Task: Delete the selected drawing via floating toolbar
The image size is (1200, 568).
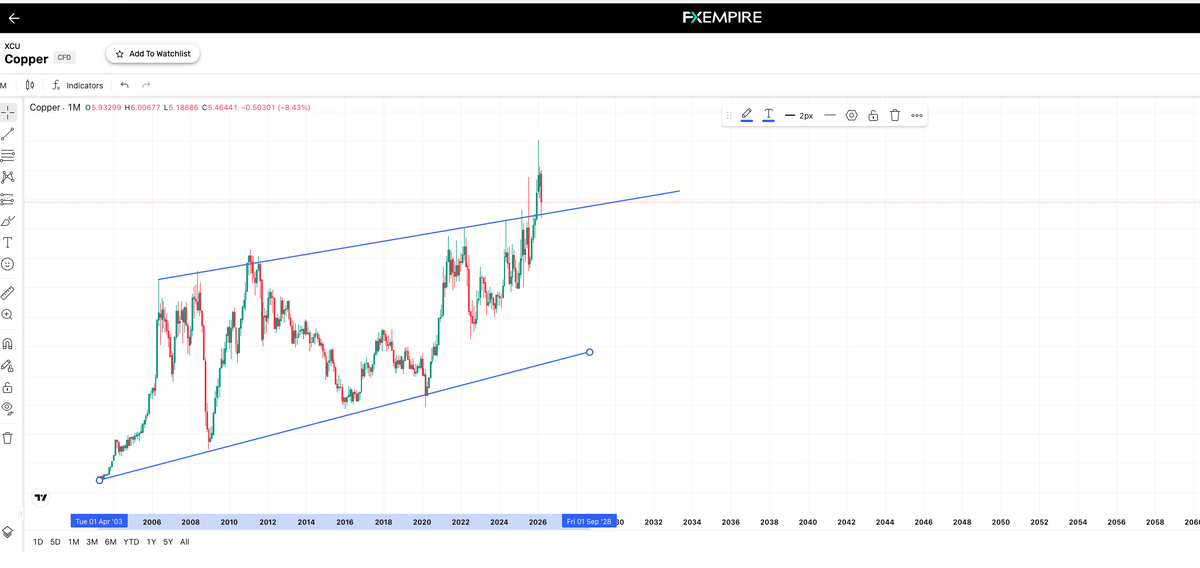Action: coord(895,115)
